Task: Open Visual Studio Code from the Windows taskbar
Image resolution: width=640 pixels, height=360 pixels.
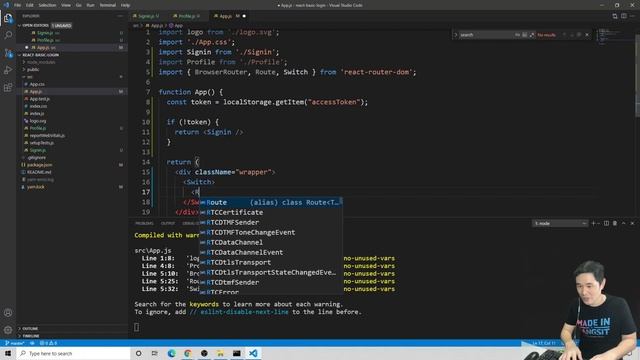Action: point(253,353)
